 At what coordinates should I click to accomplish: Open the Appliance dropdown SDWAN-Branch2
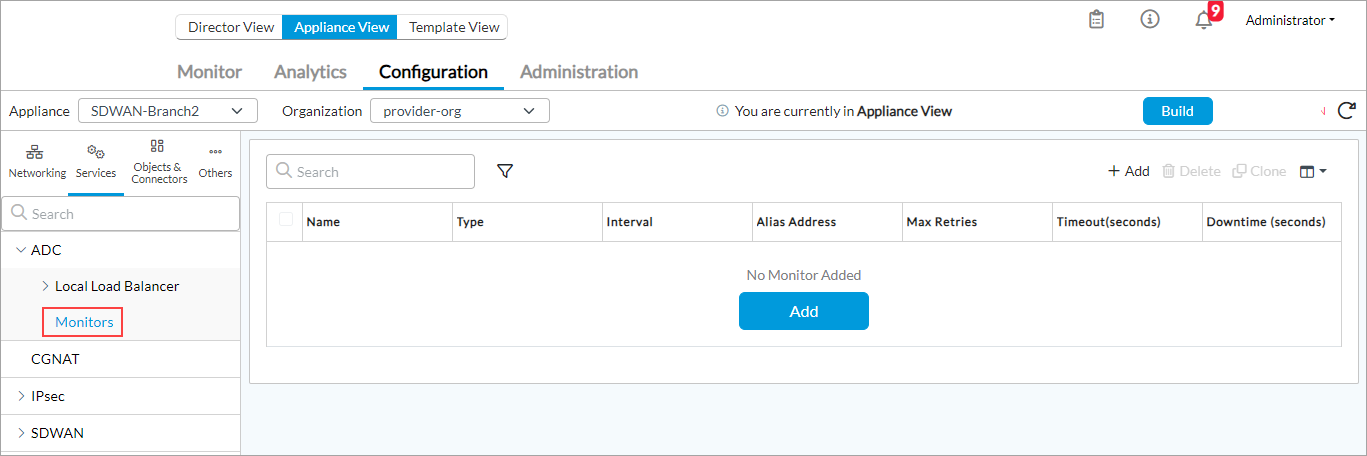click(167, 111)
